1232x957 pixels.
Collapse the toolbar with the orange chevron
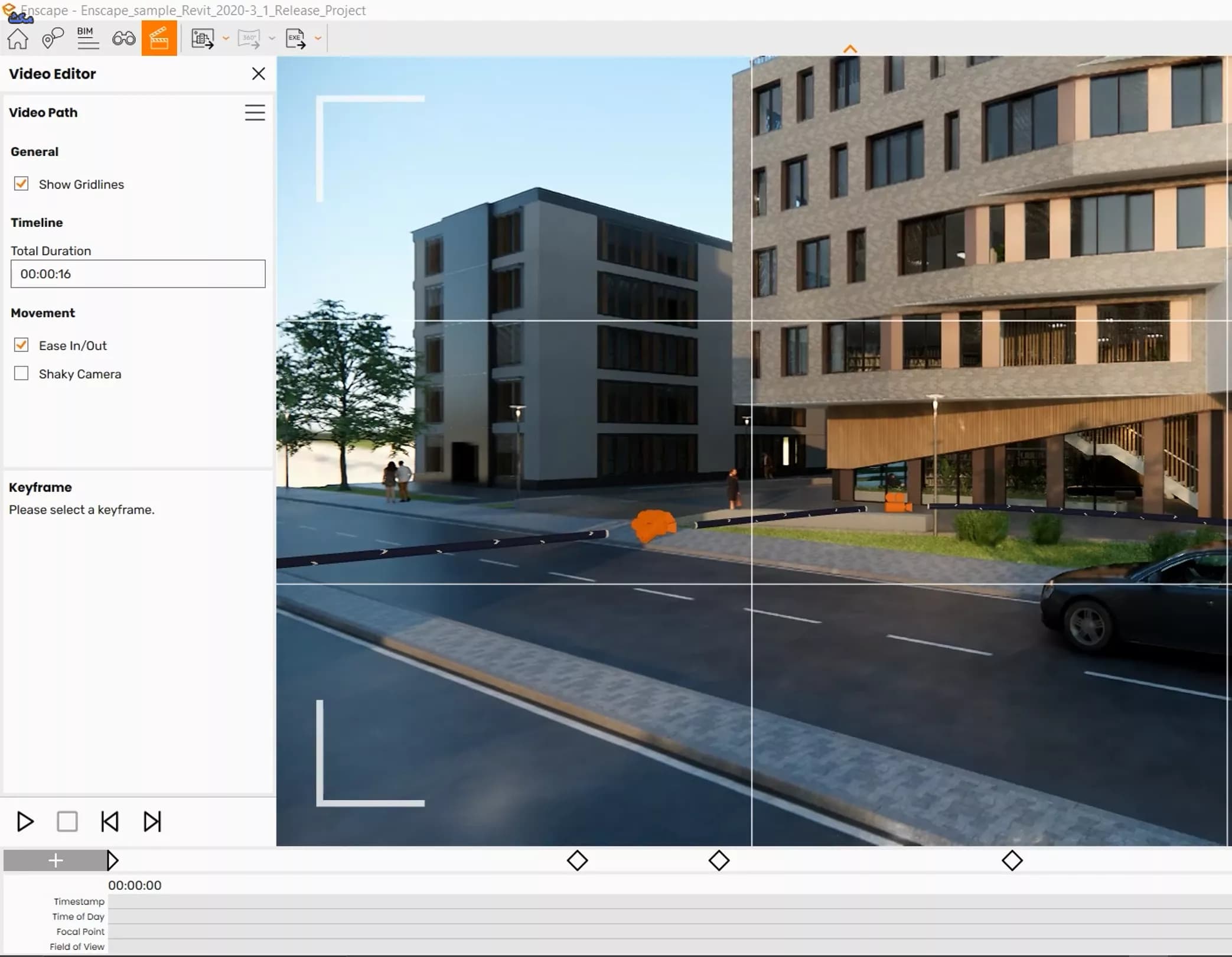click(850, 49)
